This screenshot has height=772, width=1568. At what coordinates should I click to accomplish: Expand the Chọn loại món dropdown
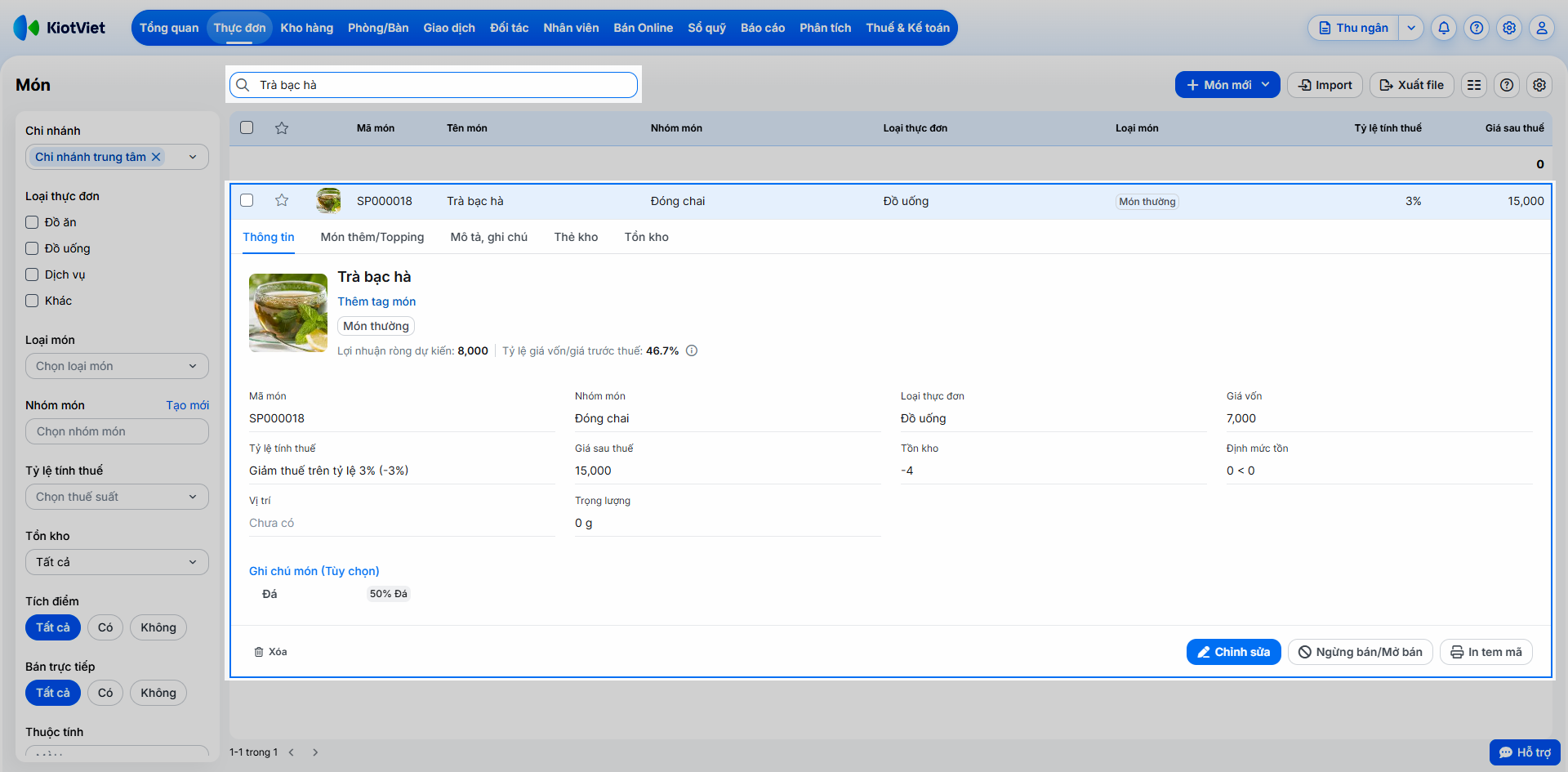(x=117, y=366)
